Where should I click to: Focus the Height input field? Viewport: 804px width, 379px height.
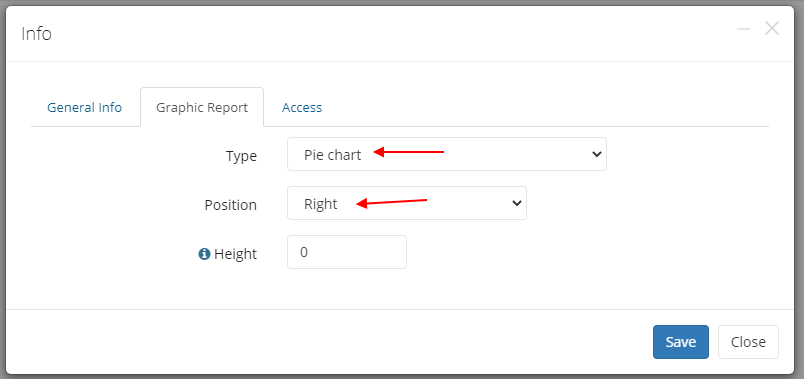point(347,252)
